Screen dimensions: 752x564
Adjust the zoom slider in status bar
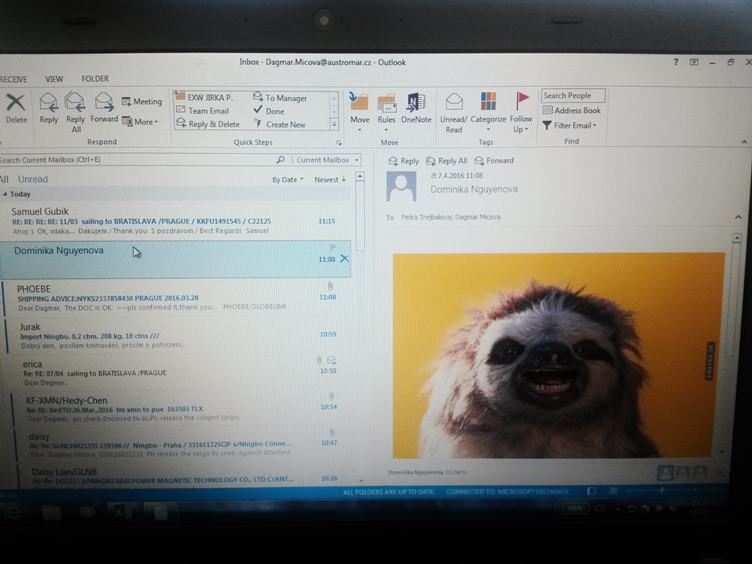point(662,491)
